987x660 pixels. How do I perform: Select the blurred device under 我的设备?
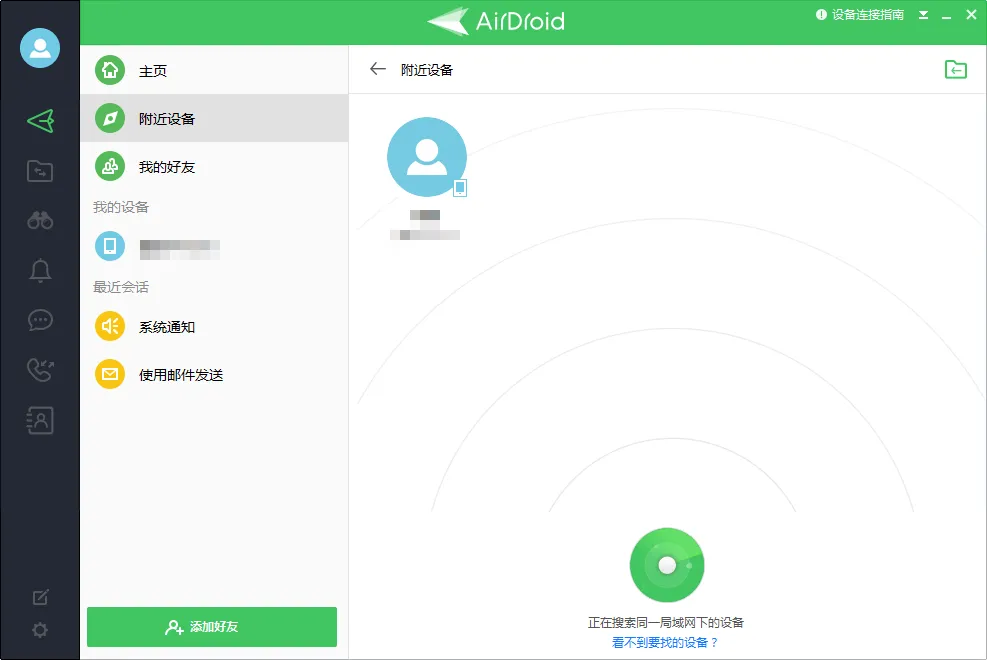(x=214, y=246)
